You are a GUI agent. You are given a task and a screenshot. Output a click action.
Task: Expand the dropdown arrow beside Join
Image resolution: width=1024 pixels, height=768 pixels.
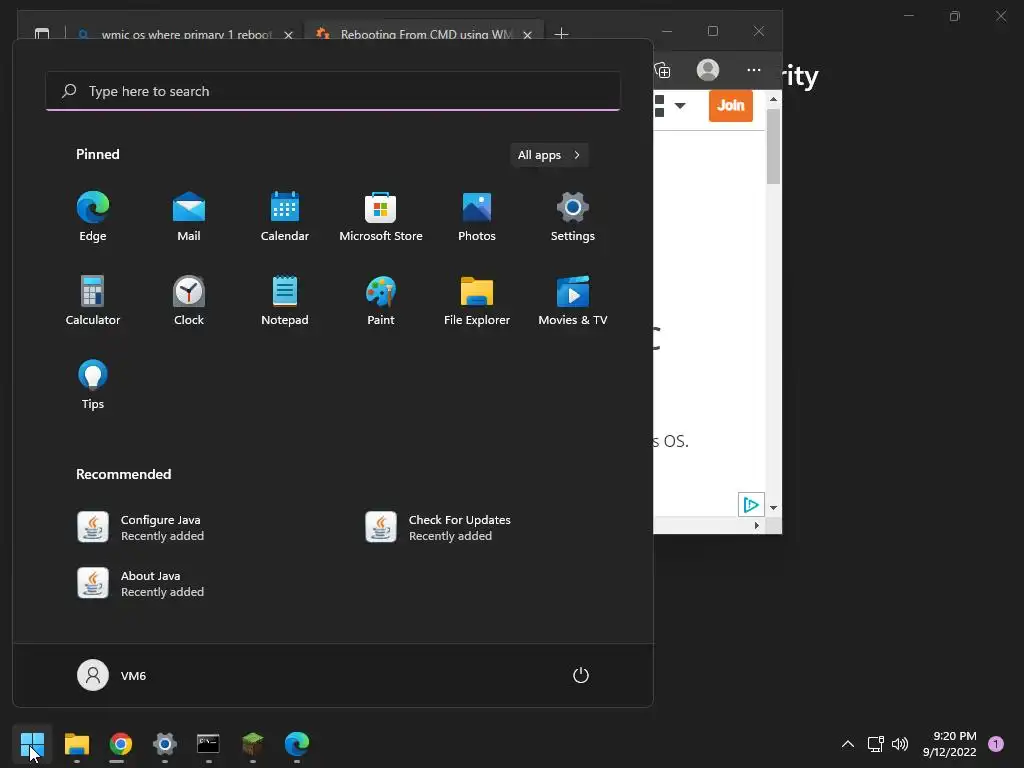[680, 105]
